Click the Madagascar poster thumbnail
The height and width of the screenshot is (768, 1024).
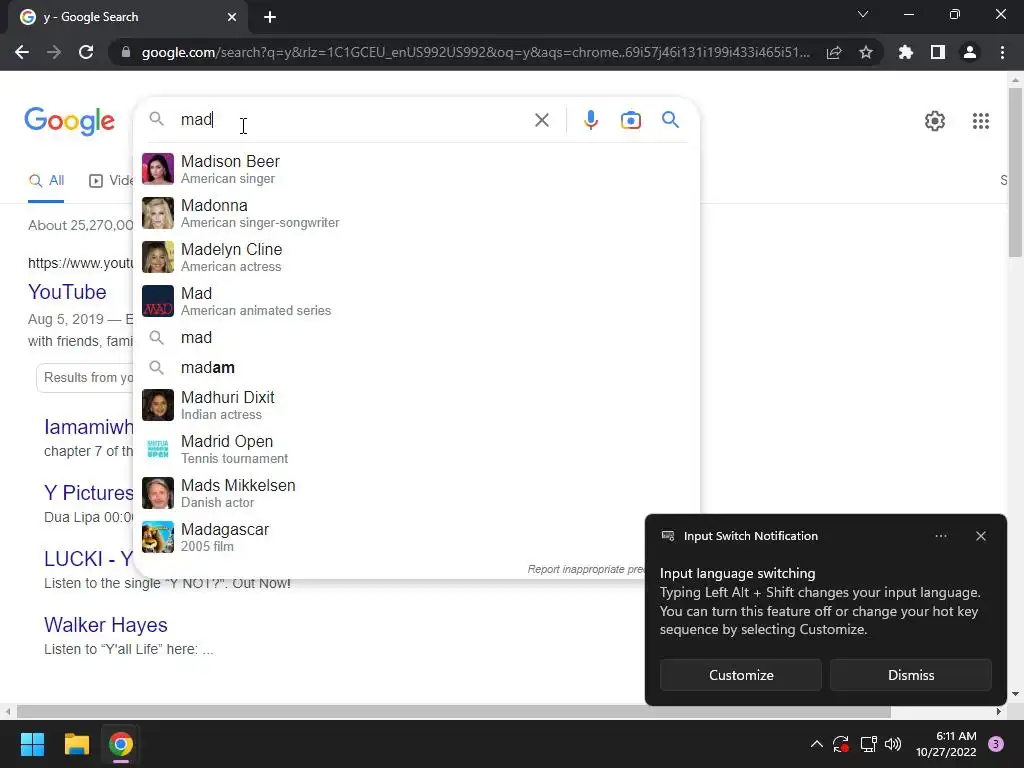click(158, 537)
